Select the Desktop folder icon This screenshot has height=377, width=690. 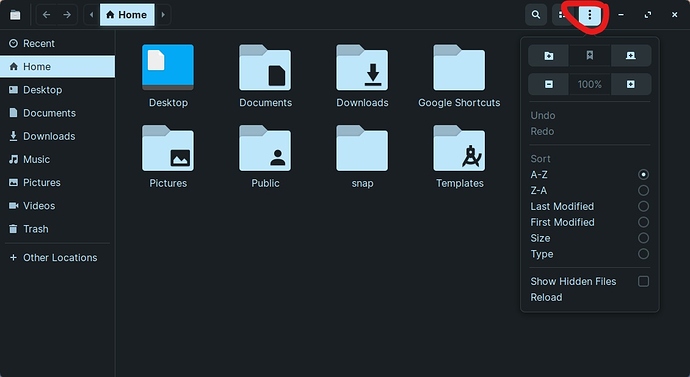[168, 67]
